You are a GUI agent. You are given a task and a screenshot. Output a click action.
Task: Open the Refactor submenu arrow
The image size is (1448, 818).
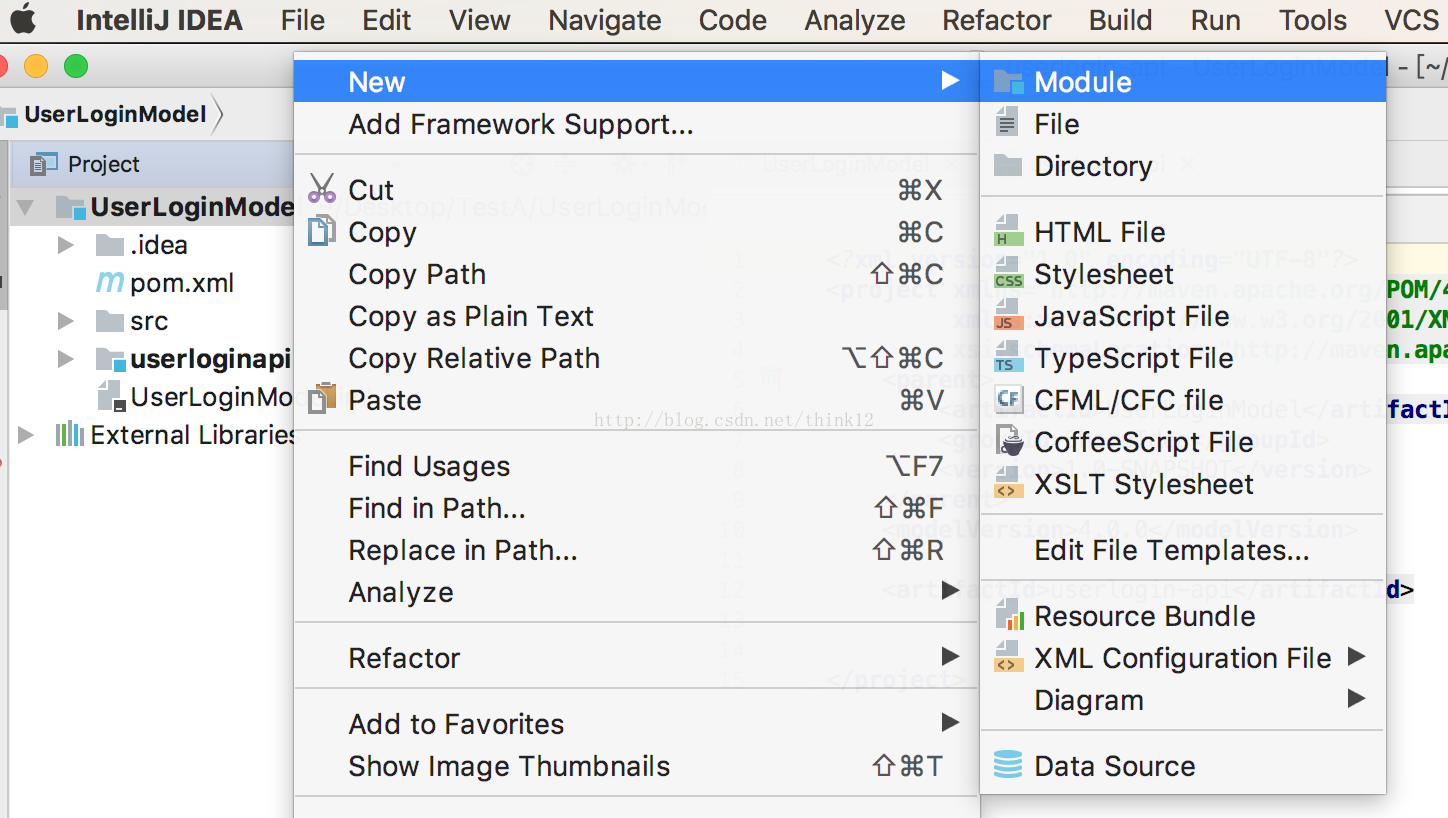click(x=950, y=657)
